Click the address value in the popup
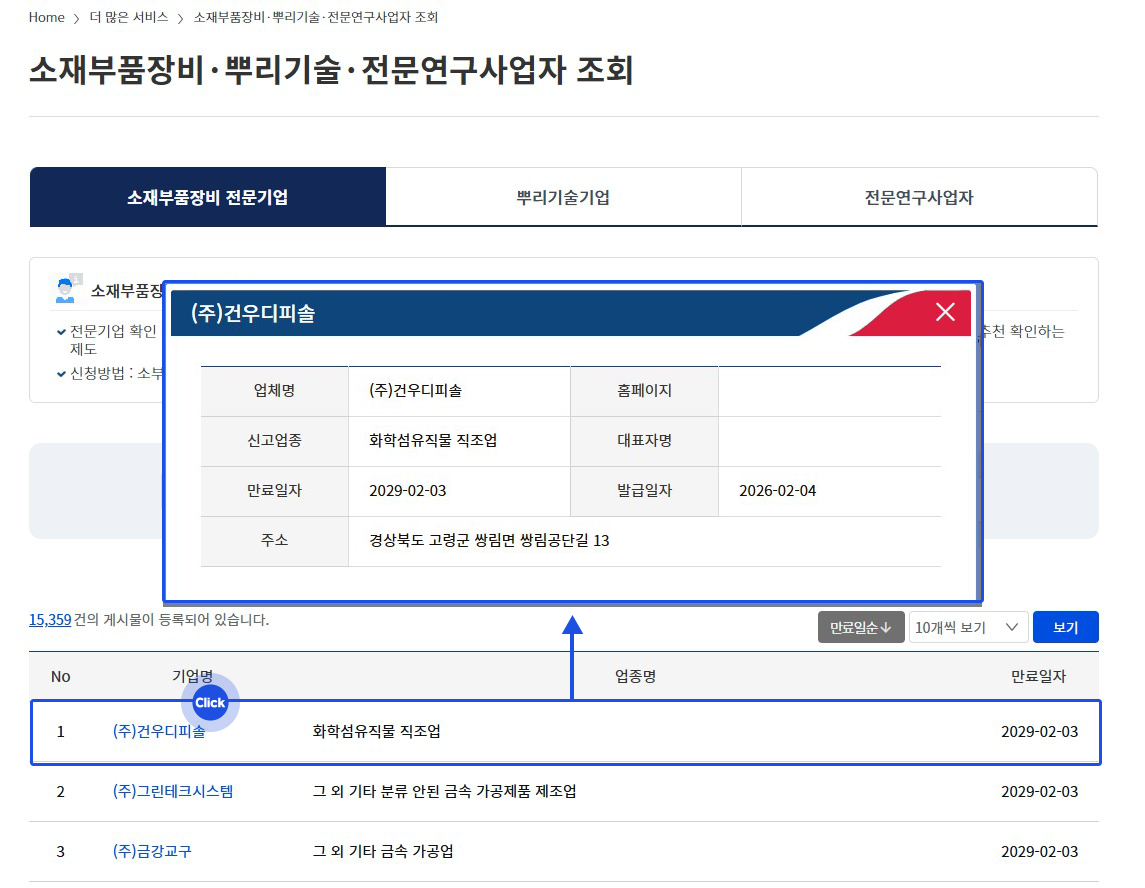 pos(489,541)
